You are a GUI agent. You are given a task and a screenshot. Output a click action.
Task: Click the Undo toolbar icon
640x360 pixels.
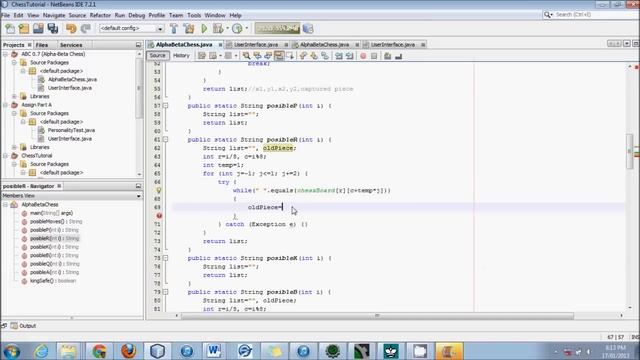71,29
